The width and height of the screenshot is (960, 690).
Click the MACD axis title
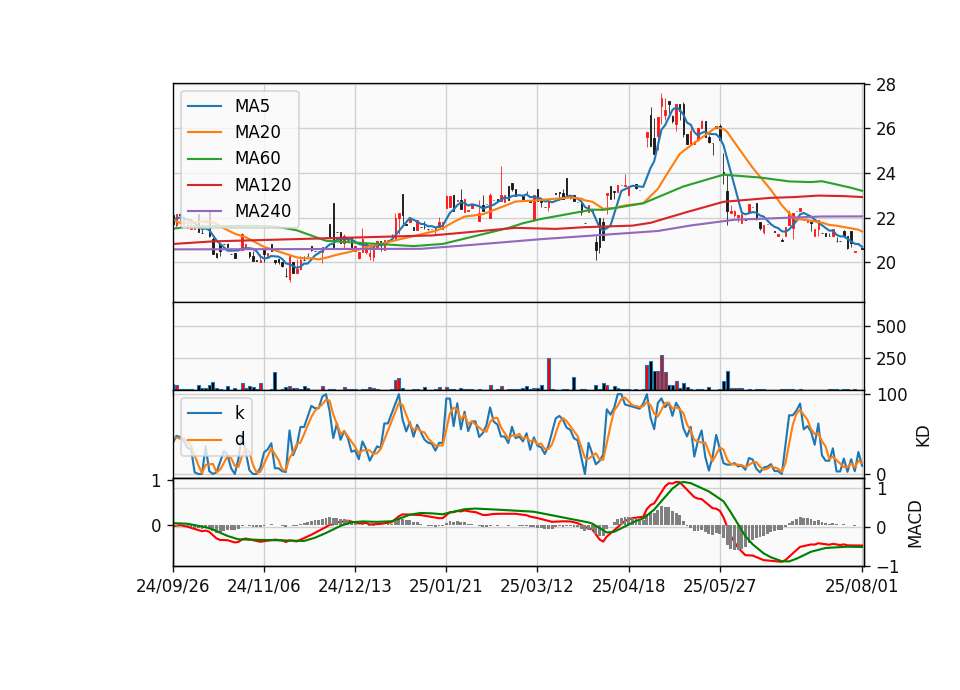point(915,524)
